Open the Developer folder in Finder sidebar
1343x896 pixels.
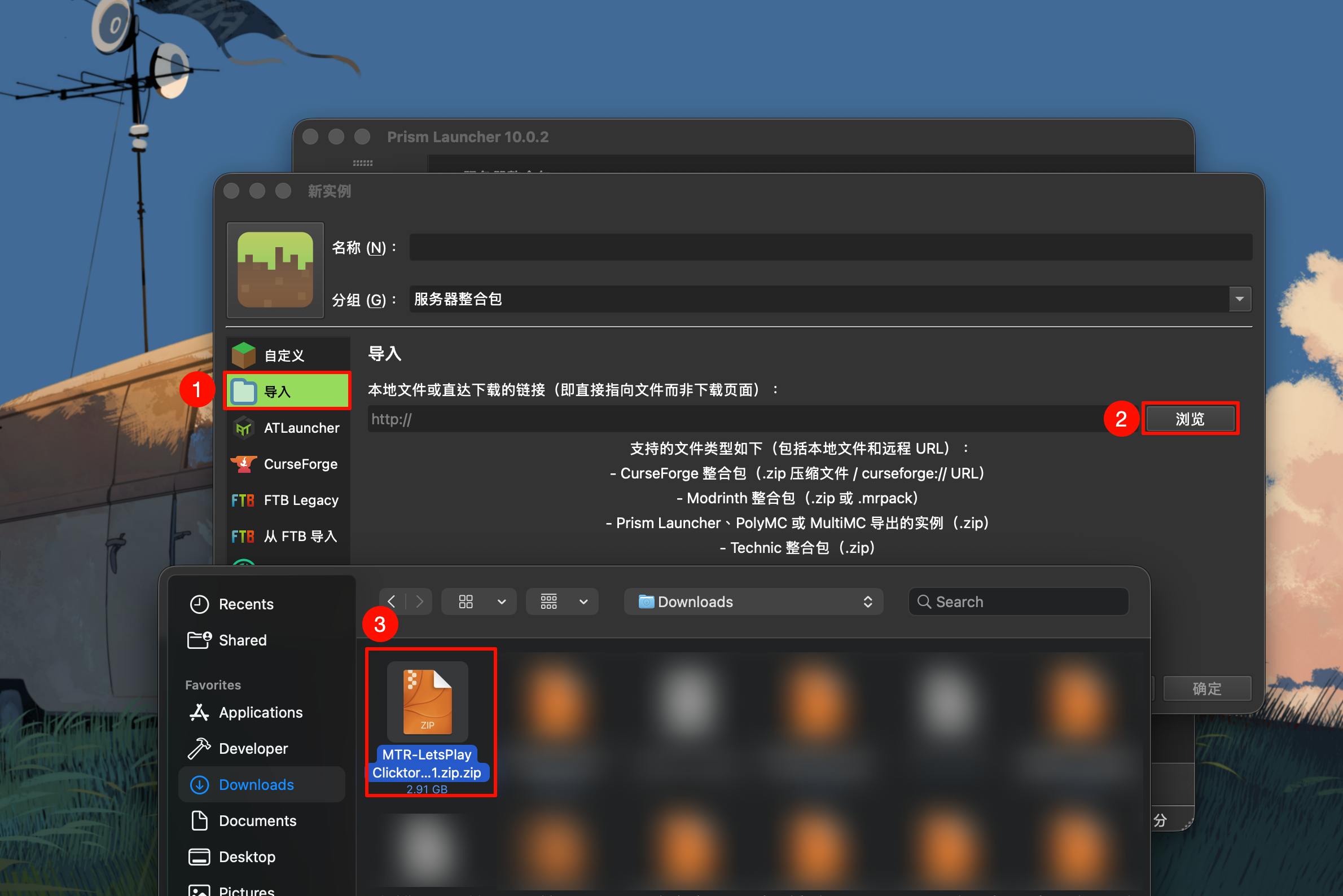pos(252,748)
